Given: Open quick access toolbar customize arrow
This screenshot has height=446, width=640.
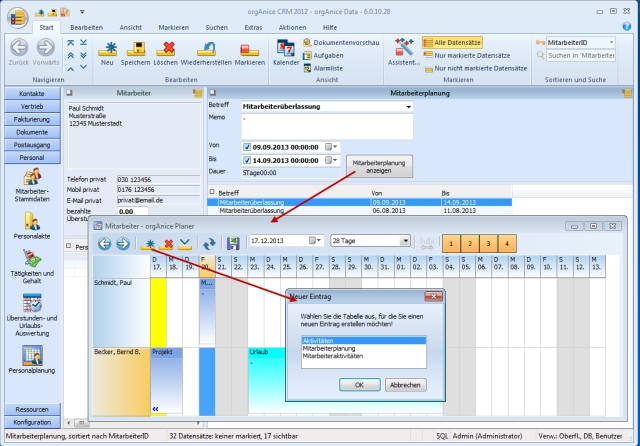Looking at the screenshot, I should click(x=82, y=12).
